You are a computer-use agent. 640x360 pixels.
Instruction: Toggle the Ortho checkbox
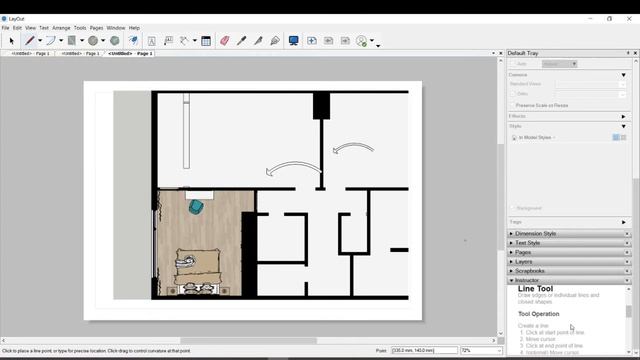tap(513, 94)
